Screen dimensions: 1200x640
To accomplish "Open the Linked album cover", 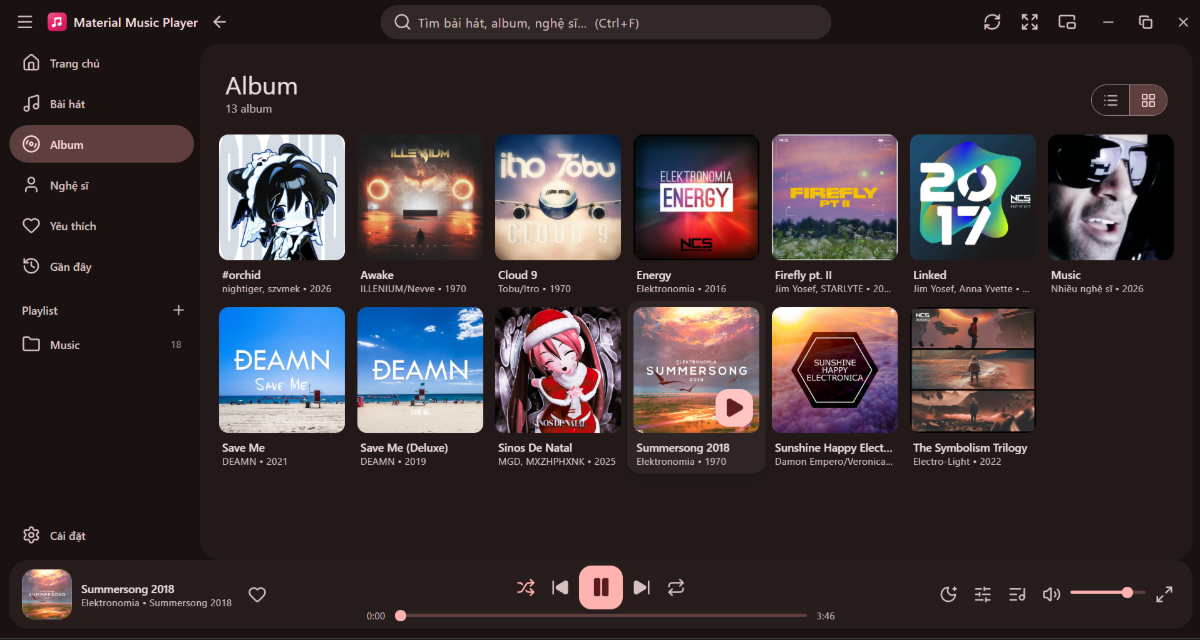I will pos(973,197).
